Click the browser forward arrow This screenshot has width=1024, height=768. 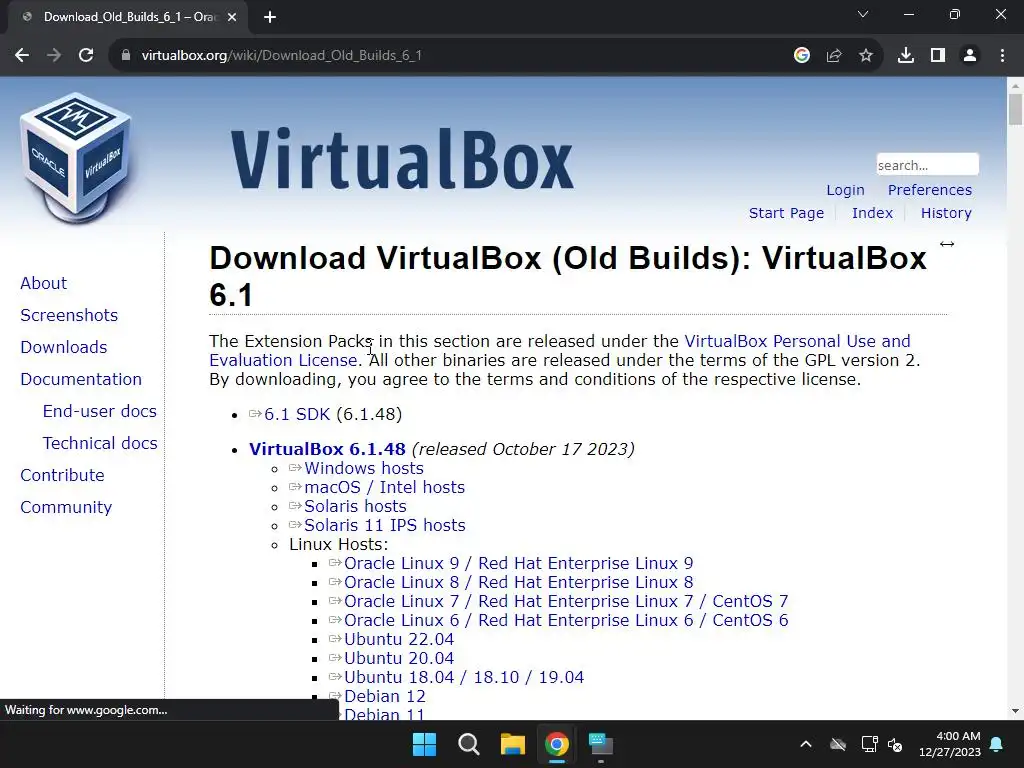coord(54,56)
